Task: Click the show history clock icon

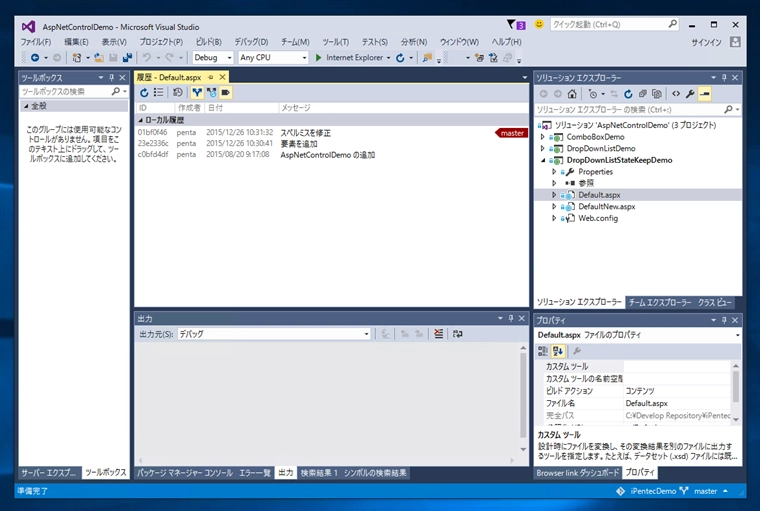Action: click(x=178, y=93)
